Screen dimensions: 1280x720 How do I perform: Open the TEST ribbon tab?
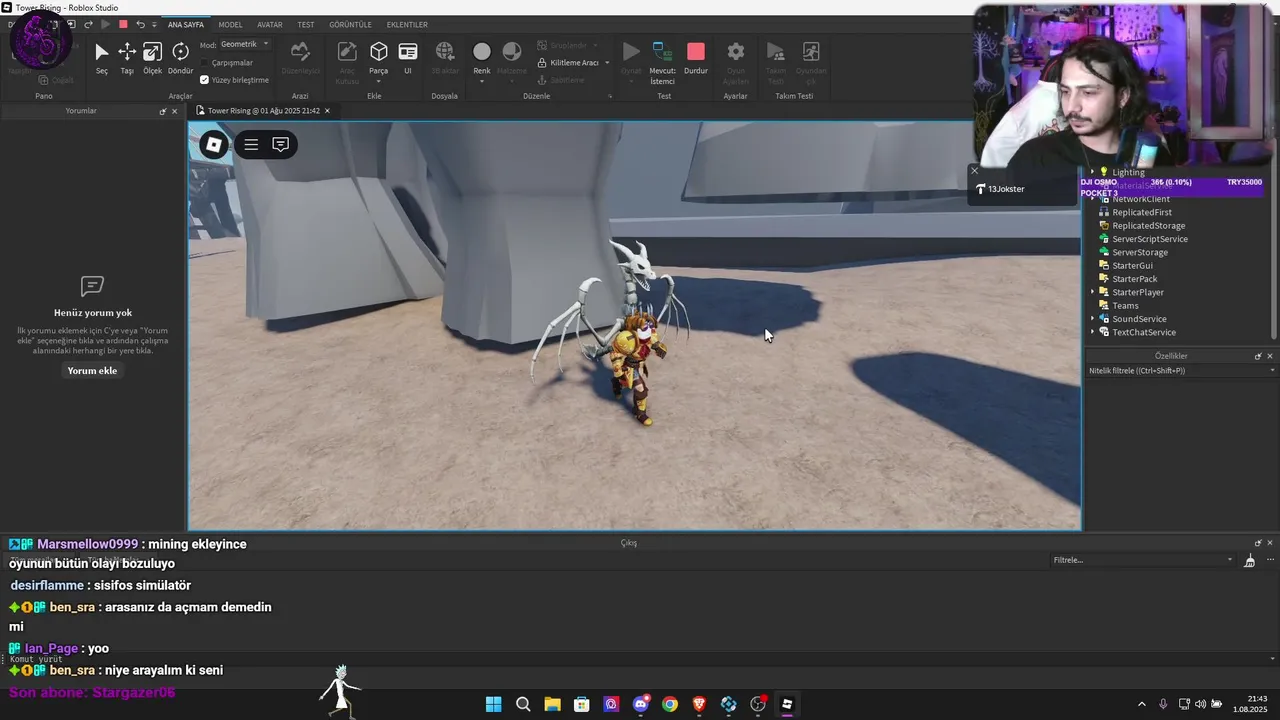[306, 25]
